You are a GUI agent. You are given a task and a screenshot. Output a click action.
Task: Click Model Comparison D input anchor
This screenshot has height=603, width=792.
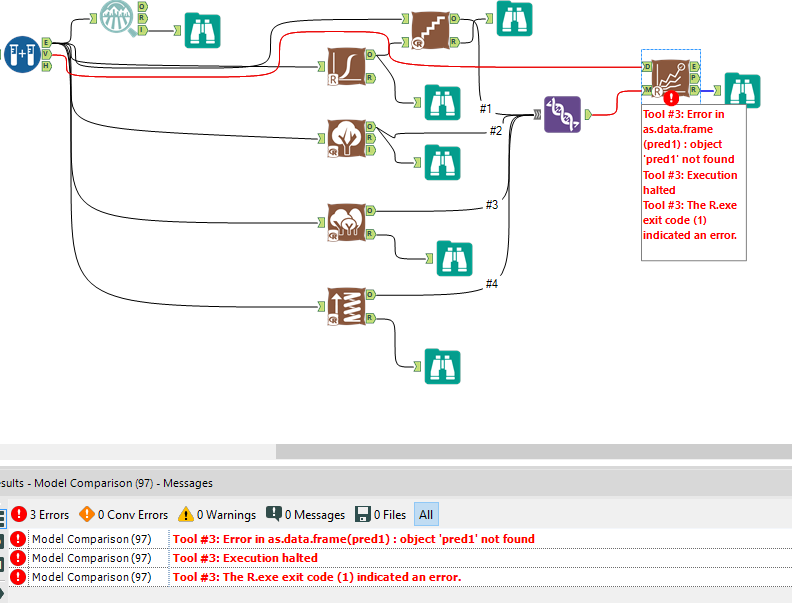[x=647, y=66]
